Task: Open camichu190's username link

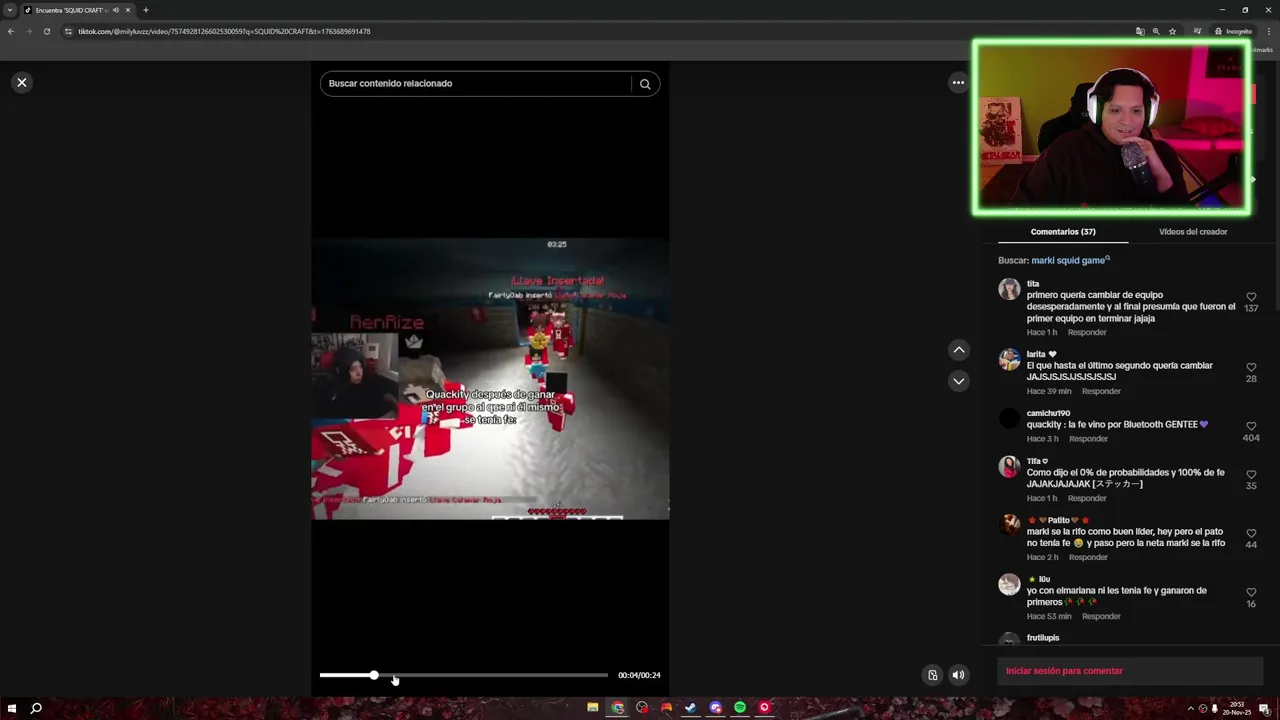Action: pyautogui.click(x=1048, y=413)
